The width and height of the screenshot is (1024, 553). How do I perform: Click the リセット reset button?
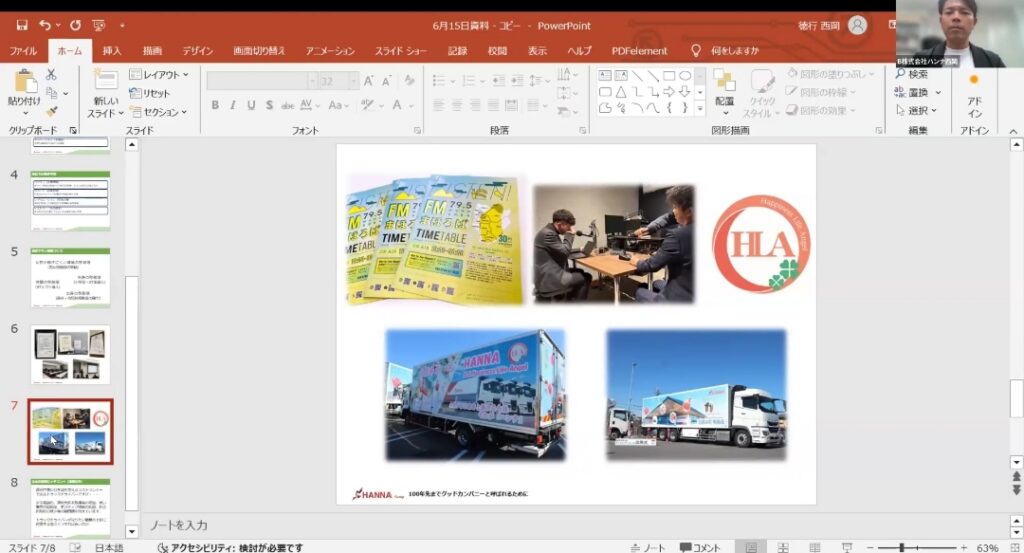[150, 93]
